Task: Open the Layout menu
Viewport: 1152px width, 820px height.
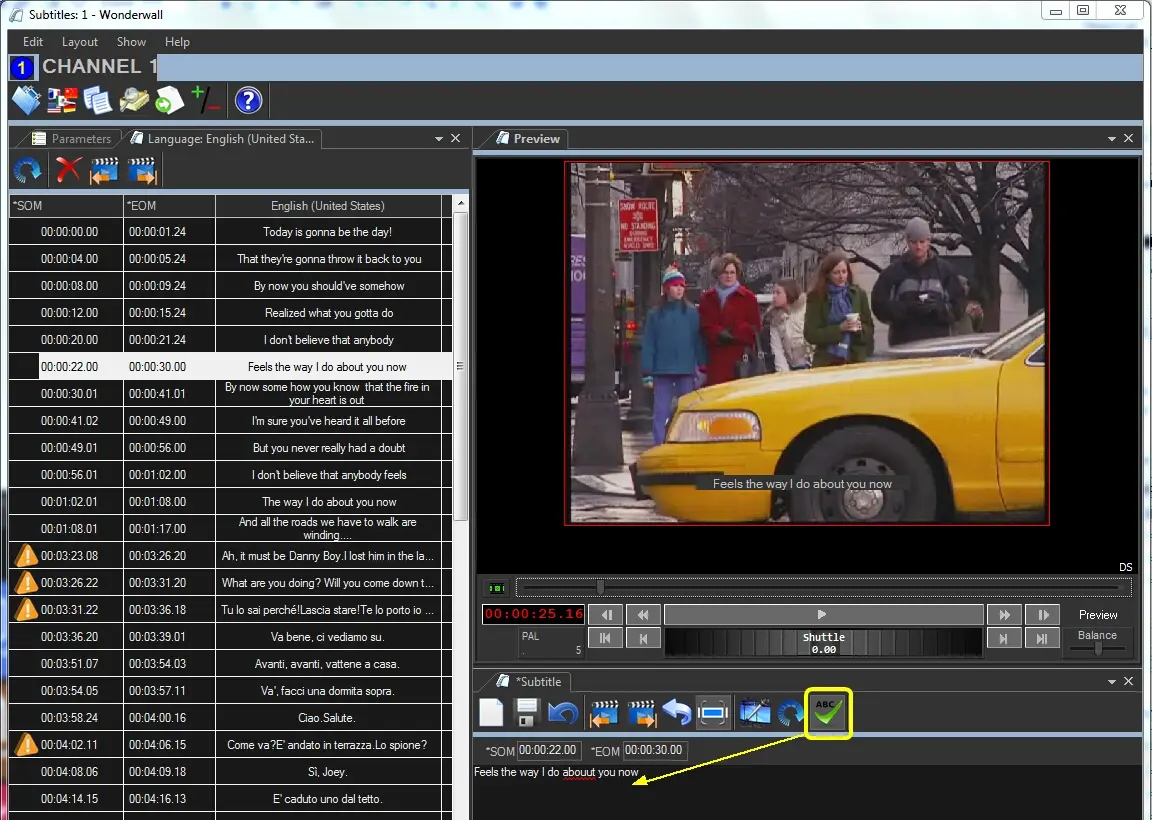Action: click(80, 42)
